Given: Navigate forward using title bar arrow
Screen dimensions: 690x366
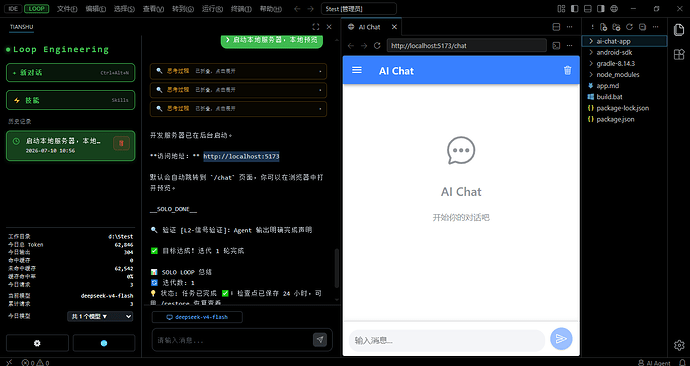Looking at the screenshot, I should click(310, 9).
